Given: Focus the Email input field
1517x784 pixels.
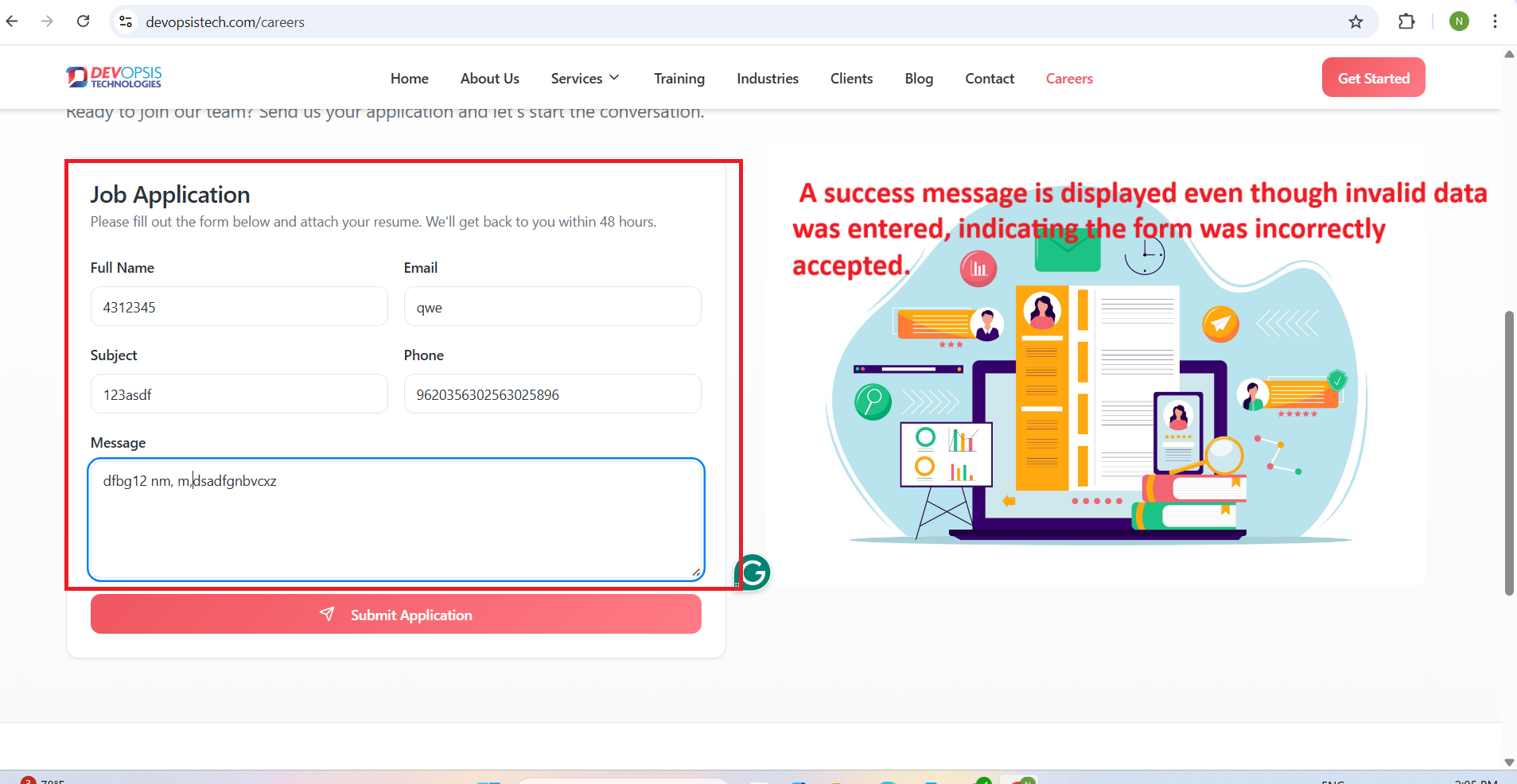Looking at the screenshot, I should (x=552, y=307).
